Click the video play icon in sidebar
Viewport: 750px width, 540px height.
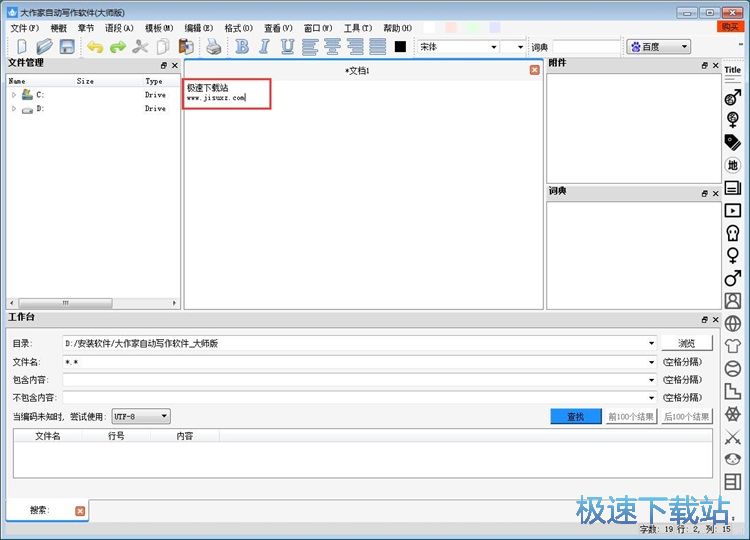pyautogui.click(x=732, y=210)
